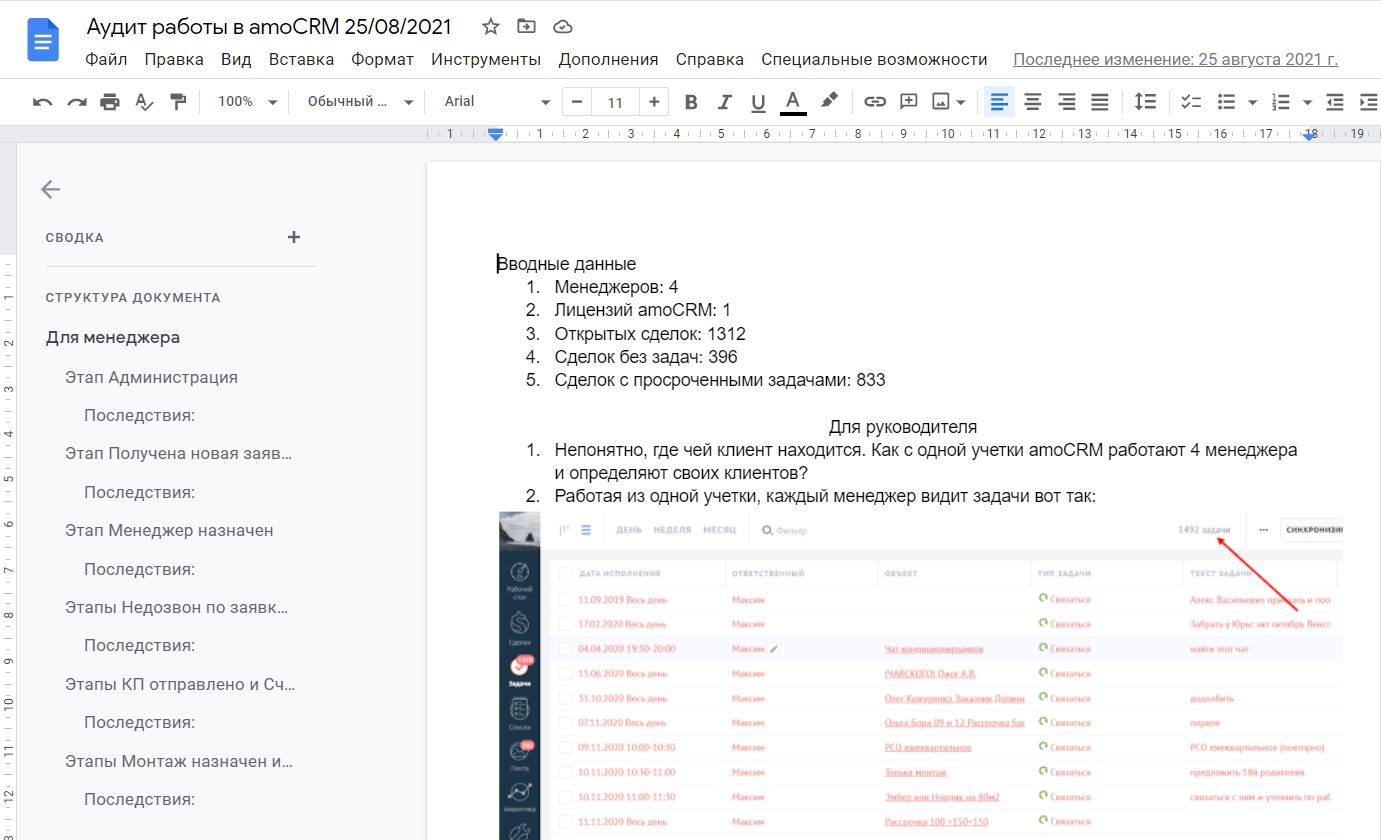
Task: Click the Add comment icon
Action: tap(908, 102)
